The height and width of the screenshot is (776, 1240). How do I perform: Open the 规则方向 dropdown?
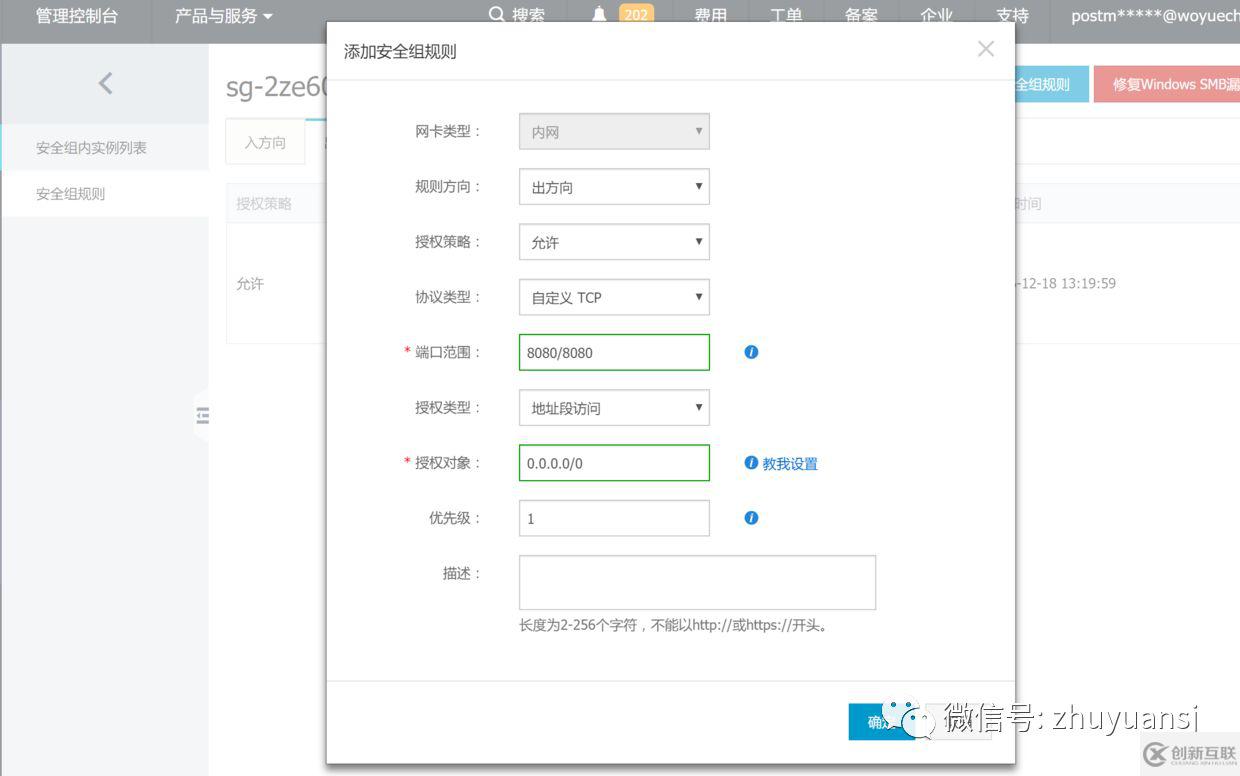pyautogui.click(x=613, y=186)
